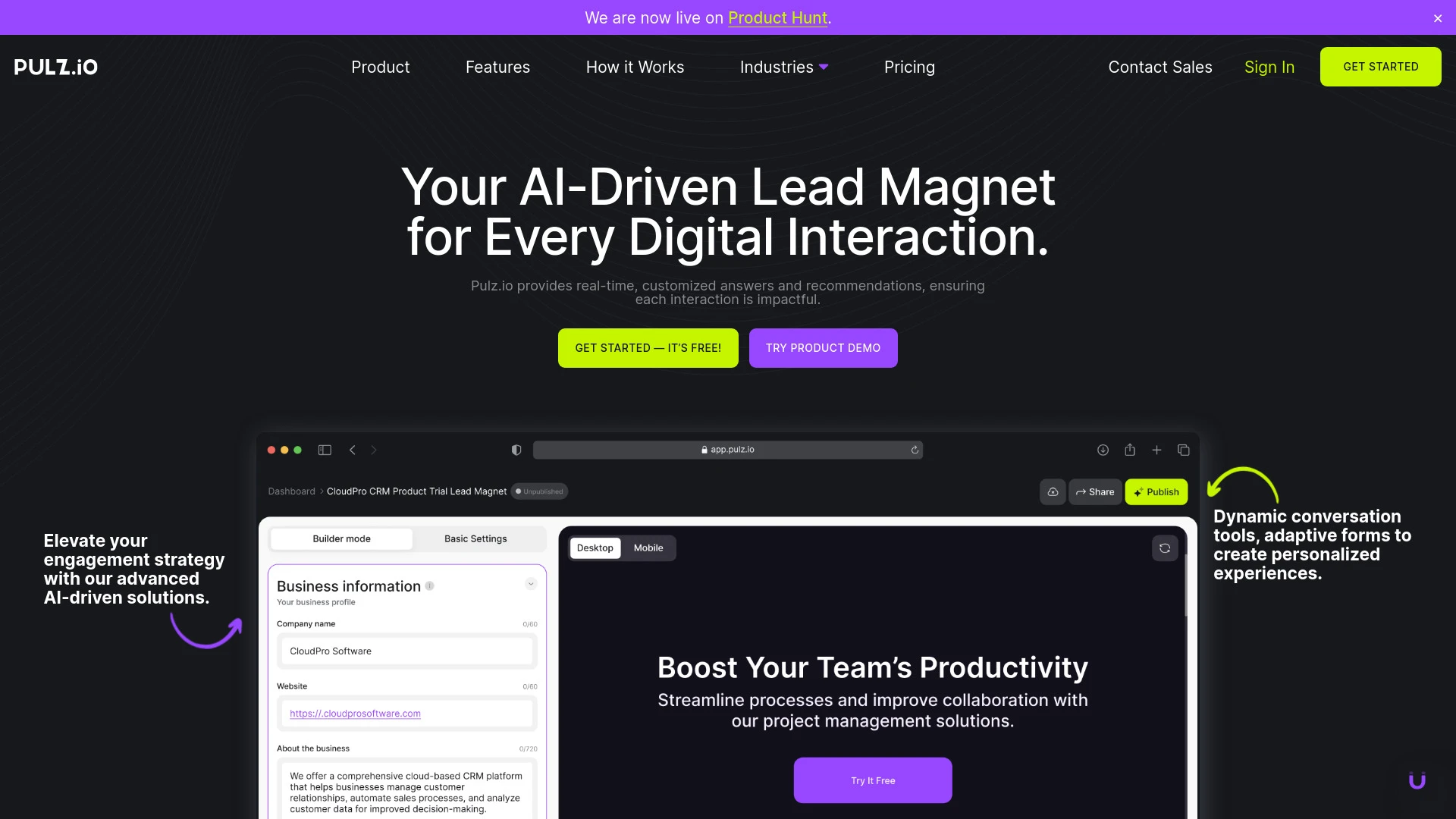Click GET STARTED IT'S FREE button
Viewport: 1456px width, 819px height.
point(648,348)
